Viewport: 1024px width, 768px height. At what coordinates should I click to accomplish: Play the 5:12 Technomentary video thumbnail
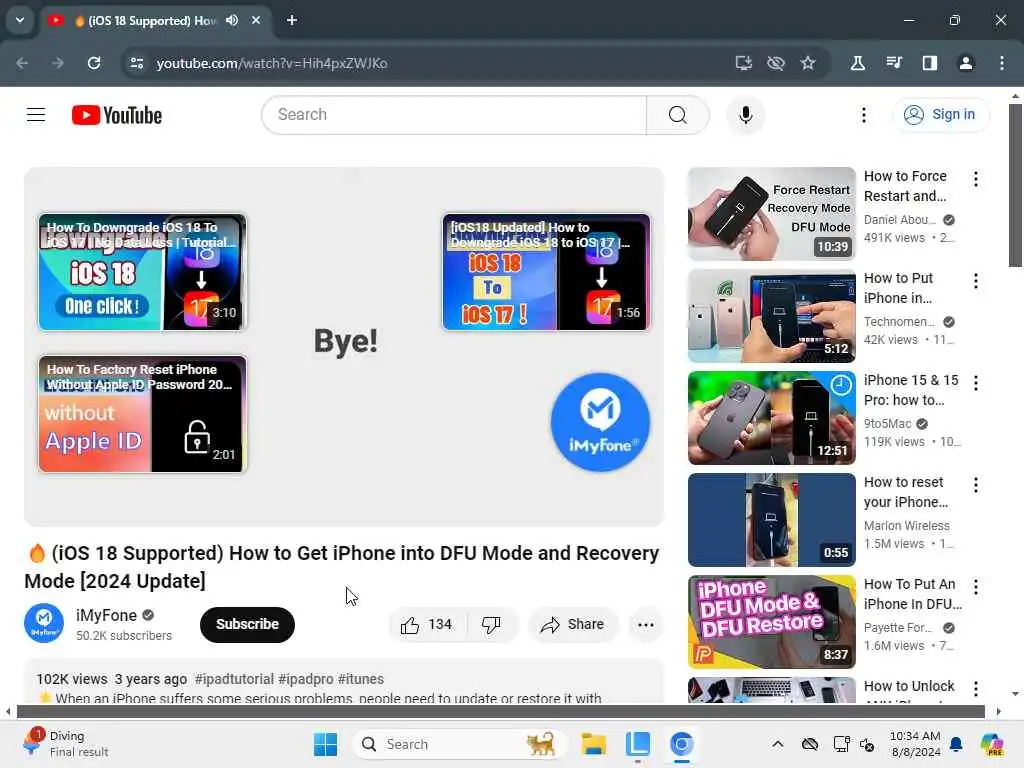pyautogui.click(x=771, y=315)
